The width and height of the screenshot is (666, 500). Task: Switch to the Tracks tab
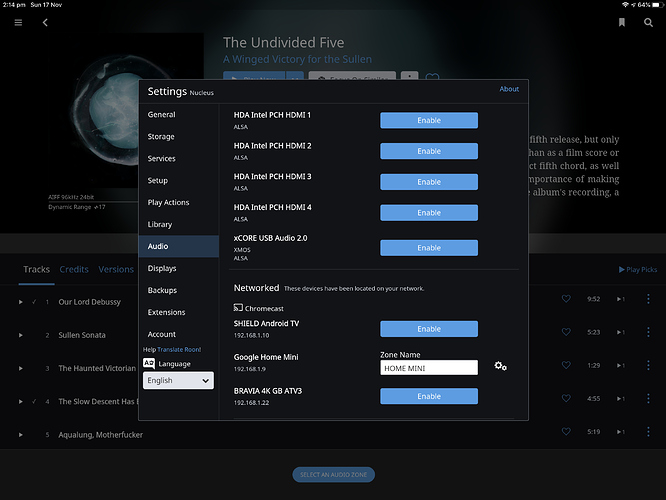point(37,269)
